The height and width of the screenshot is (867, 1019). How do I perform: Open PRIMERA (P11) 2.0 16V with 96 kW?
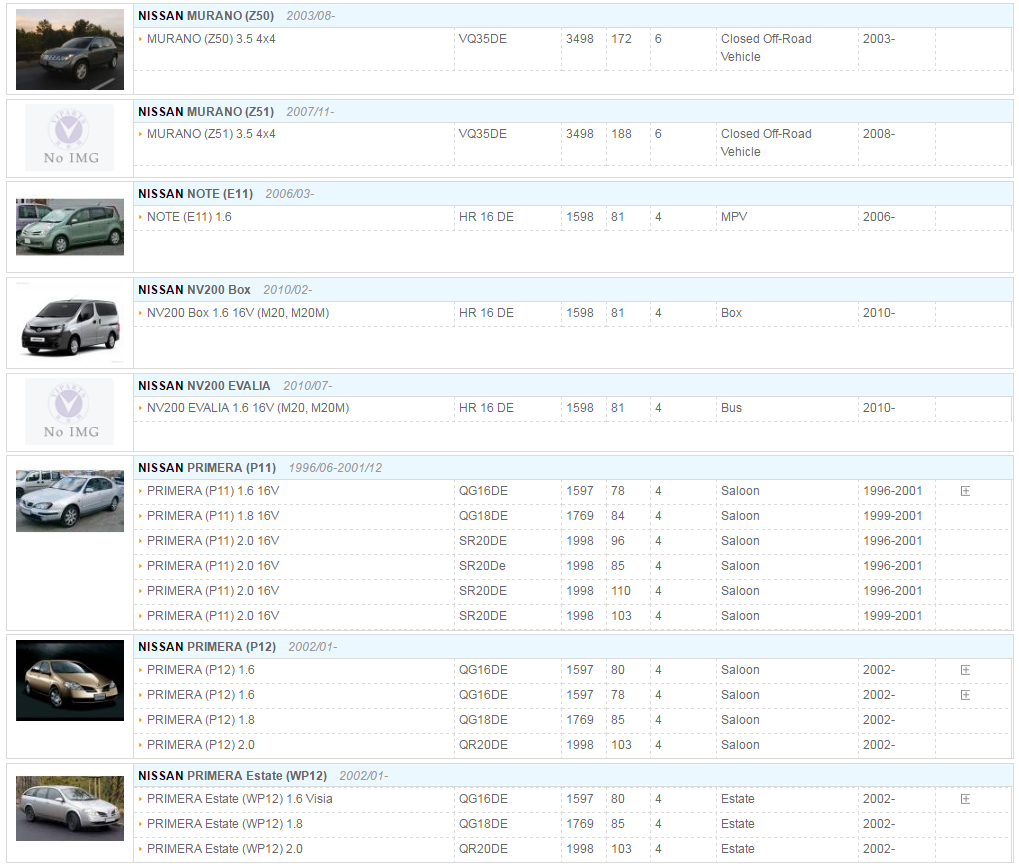(x=213, y=541)
